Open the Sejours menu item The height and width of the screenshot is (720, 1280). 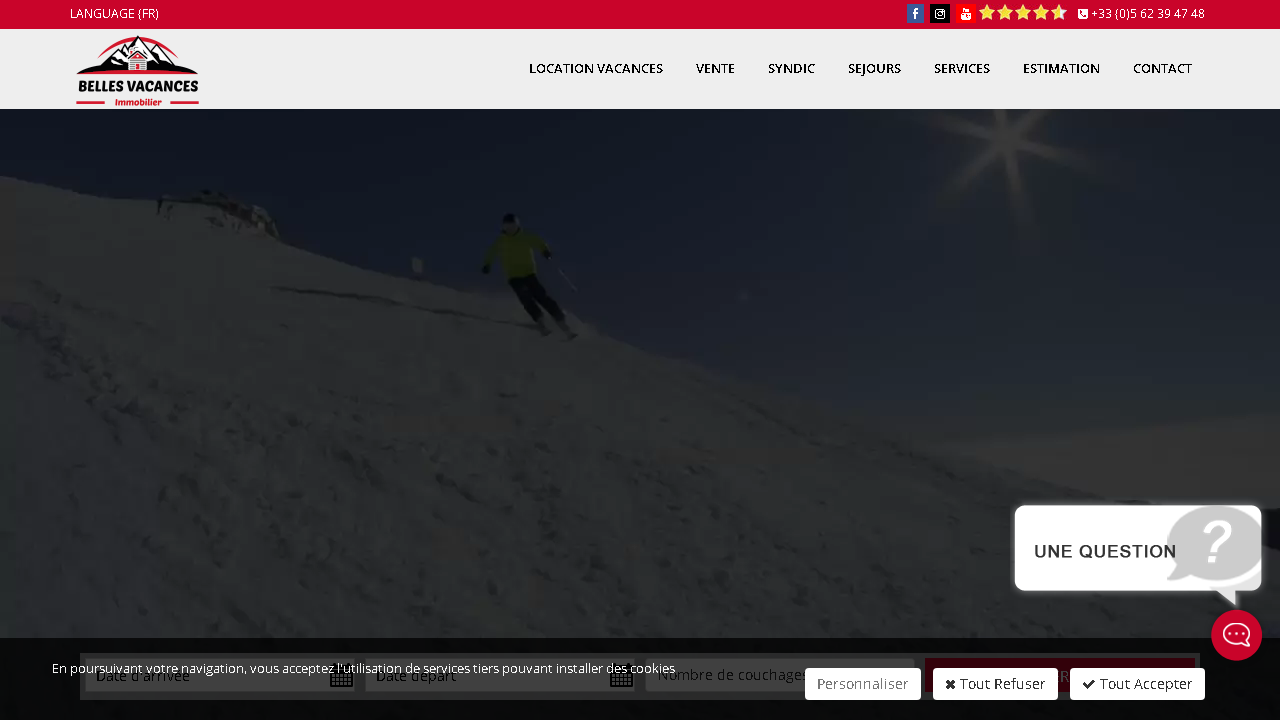click(x=874, y=69)
